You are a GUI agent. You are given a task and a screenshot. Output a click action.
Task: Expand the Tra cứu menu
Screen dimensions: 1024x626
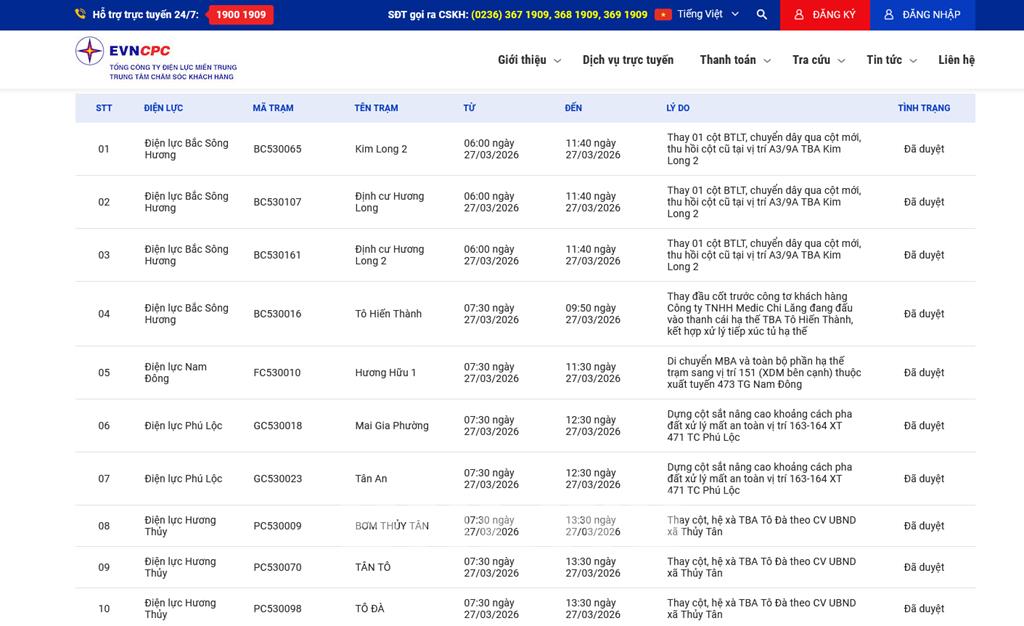pos(818,60)
